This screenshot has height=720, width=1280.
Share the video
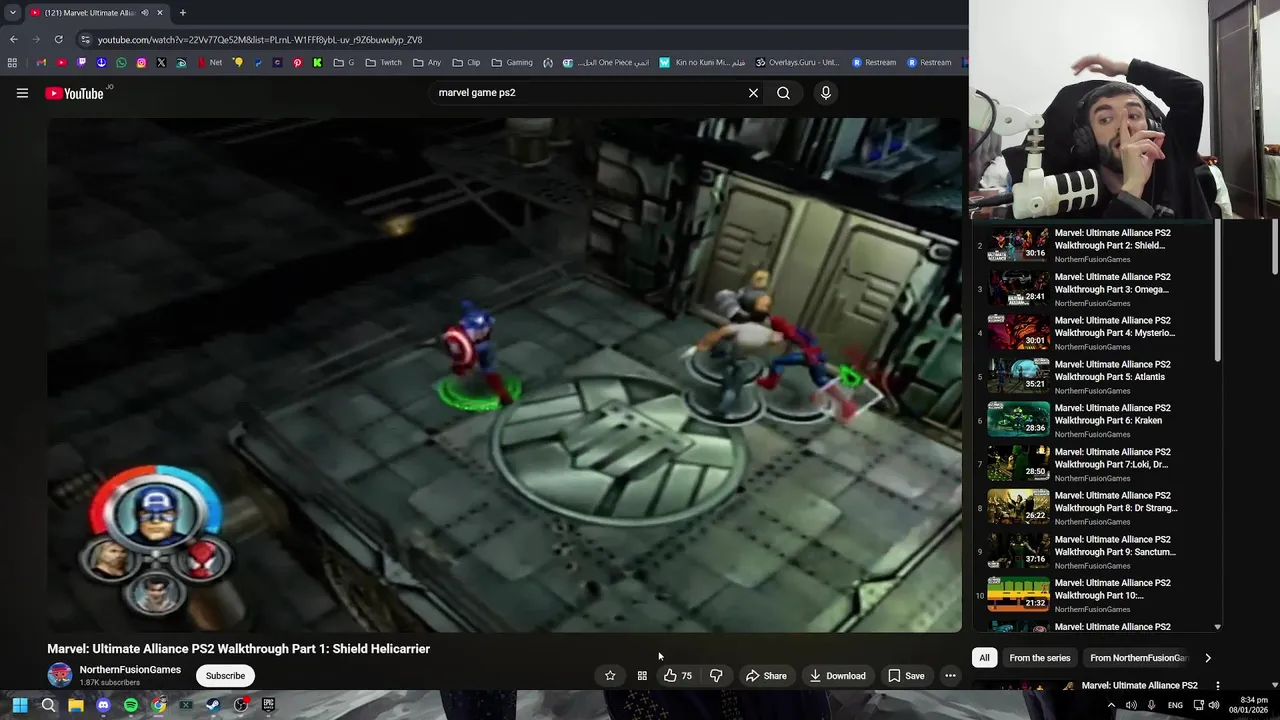pos(766,676)
